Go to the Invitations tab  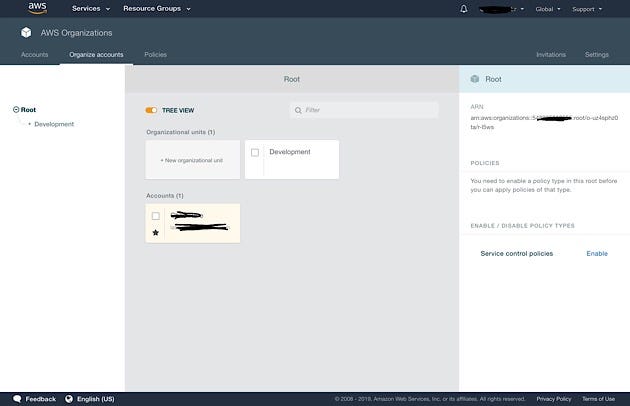[551, 54]
